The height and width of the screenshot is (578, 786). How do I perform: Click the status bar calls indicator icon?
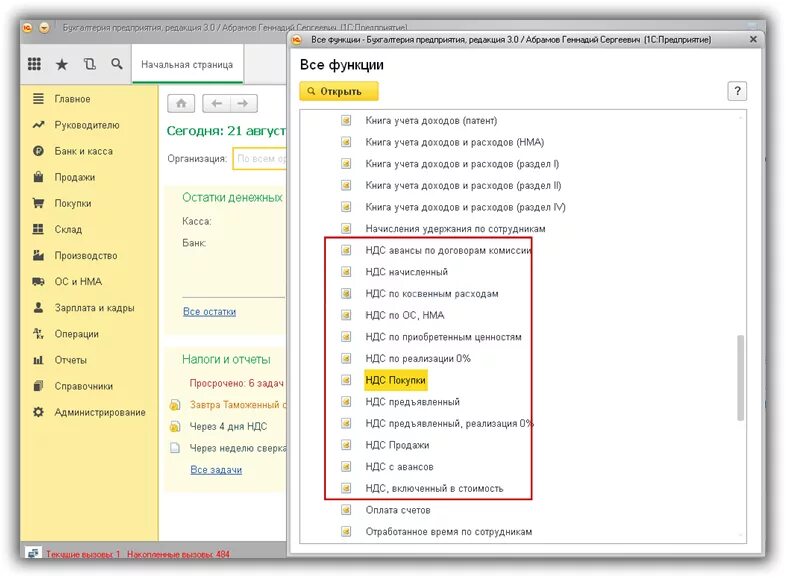coord(33,553)
